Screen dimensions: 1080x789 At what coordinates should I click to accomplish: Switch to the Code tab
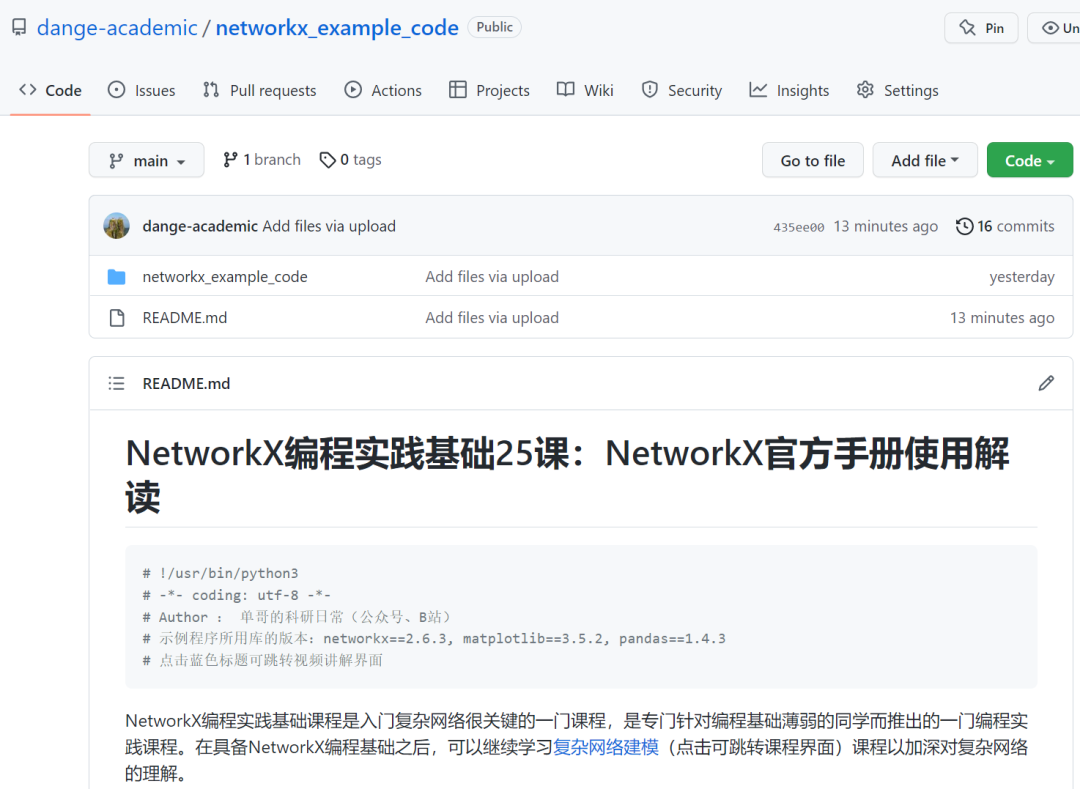click(x=50, y=90)
